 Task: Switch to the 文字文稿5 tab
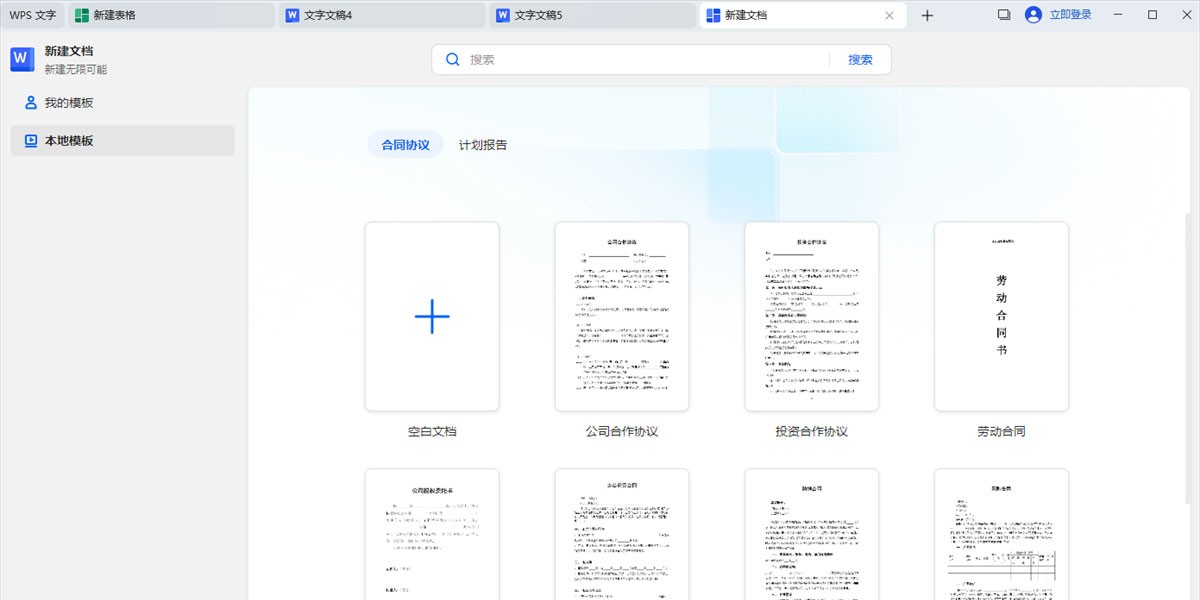593,15
